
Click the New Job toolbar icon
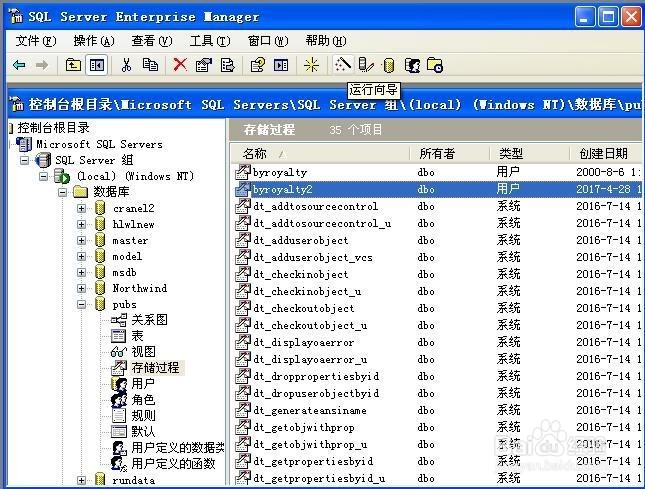tap(435, 65)
